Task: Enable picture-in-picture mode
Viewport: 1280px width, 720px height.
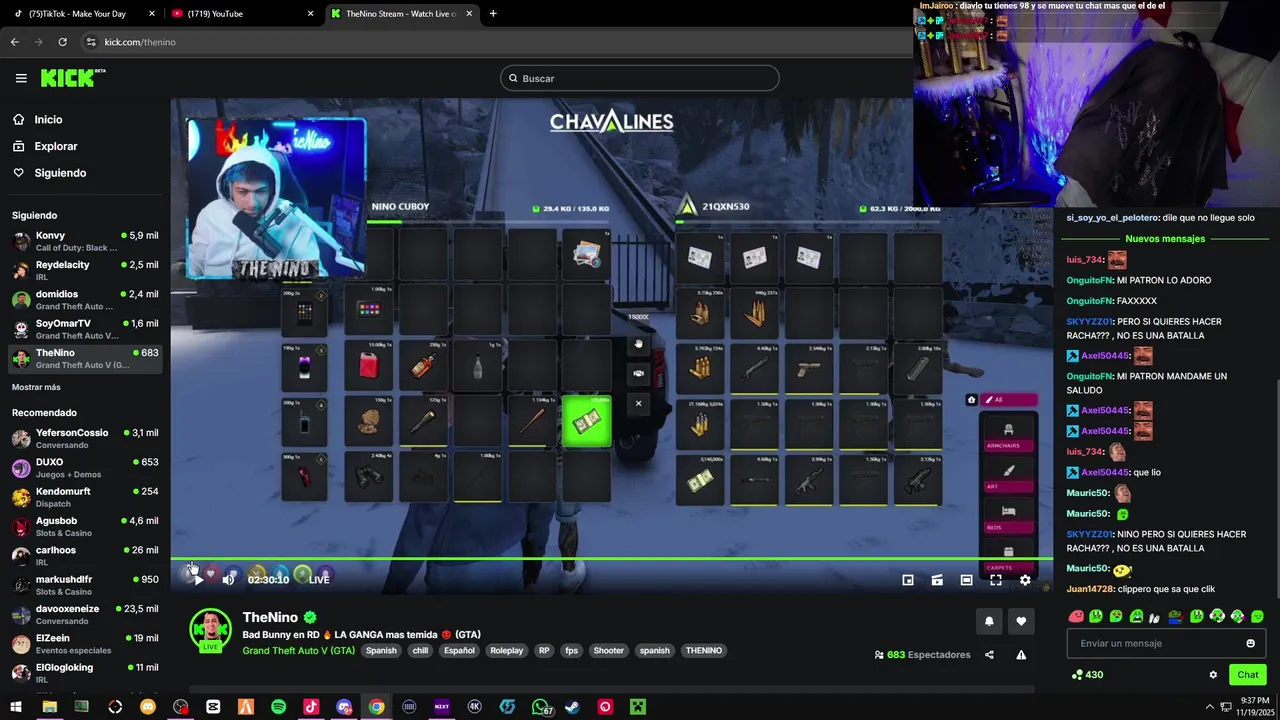Action: point(908,580)
